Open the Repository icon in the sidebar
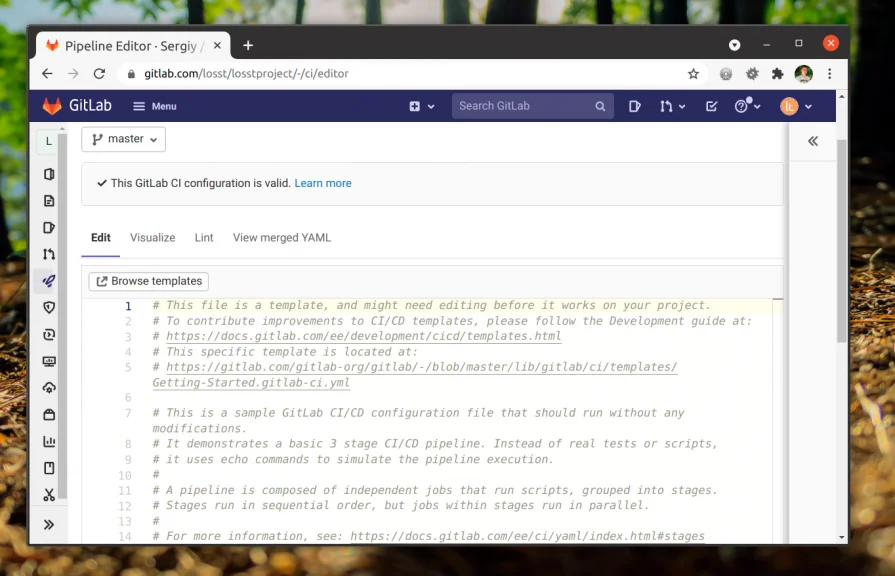This screenshot has width=895, height=576. click(x=48, y=200)
